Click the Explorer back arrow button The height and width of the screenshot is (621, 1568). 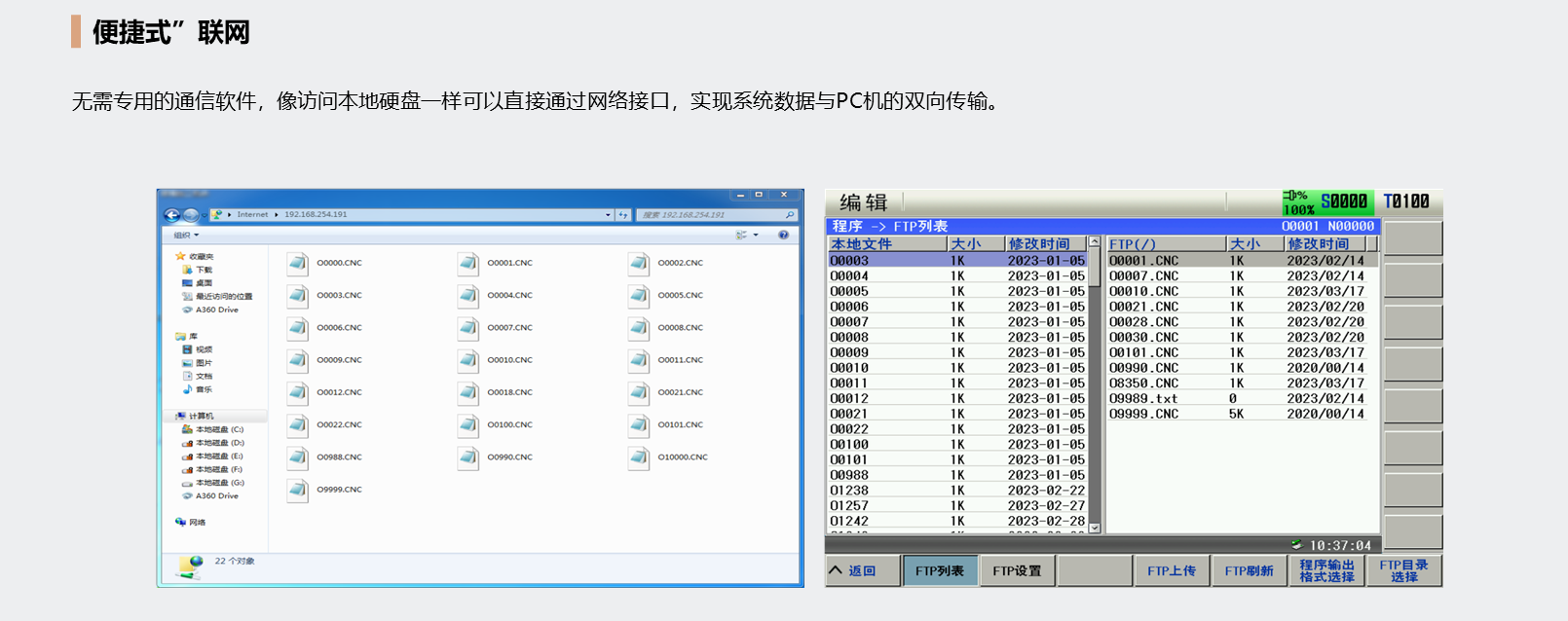tap(172, 215)
